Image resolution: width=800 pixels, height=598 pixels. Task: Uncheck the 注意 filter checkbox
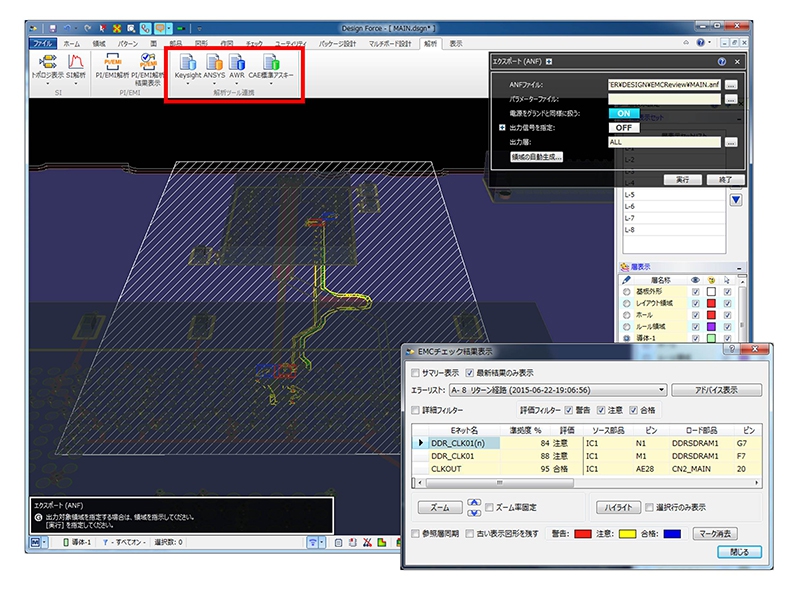pyautogui.click(x=601, y=410)
